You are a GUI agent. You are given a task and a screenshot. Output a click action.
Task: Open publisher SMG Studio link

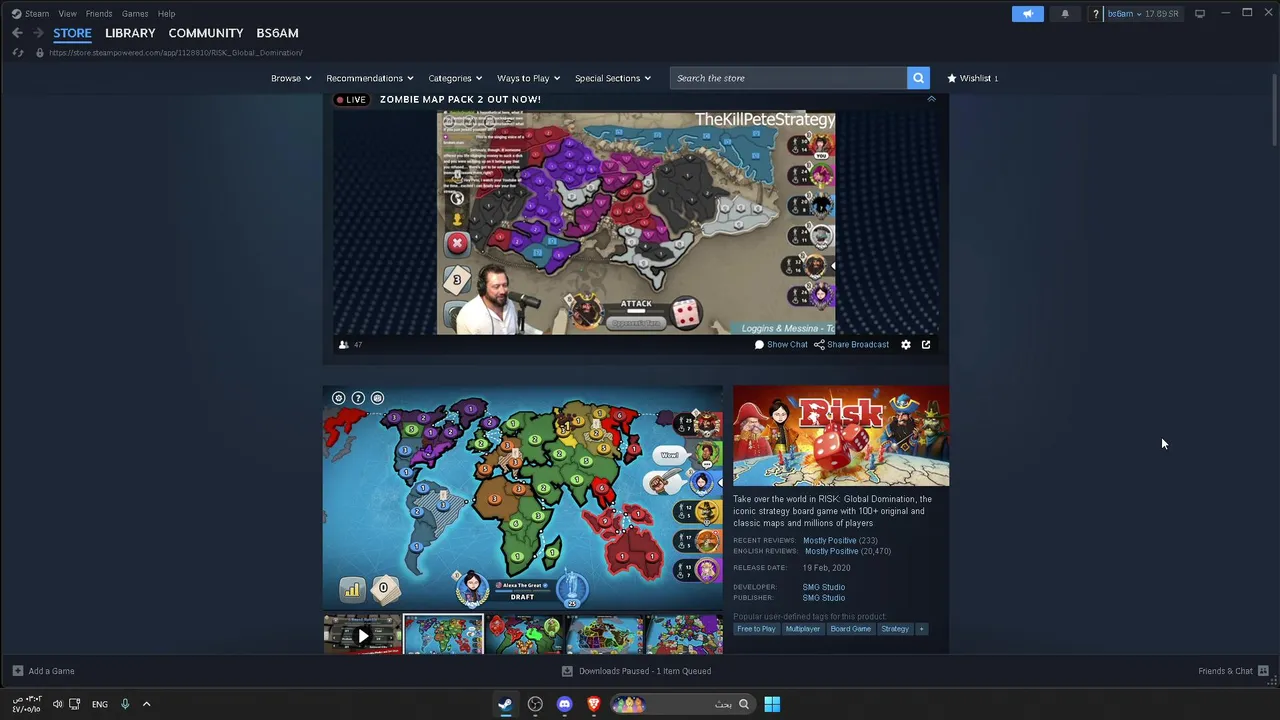824,598
